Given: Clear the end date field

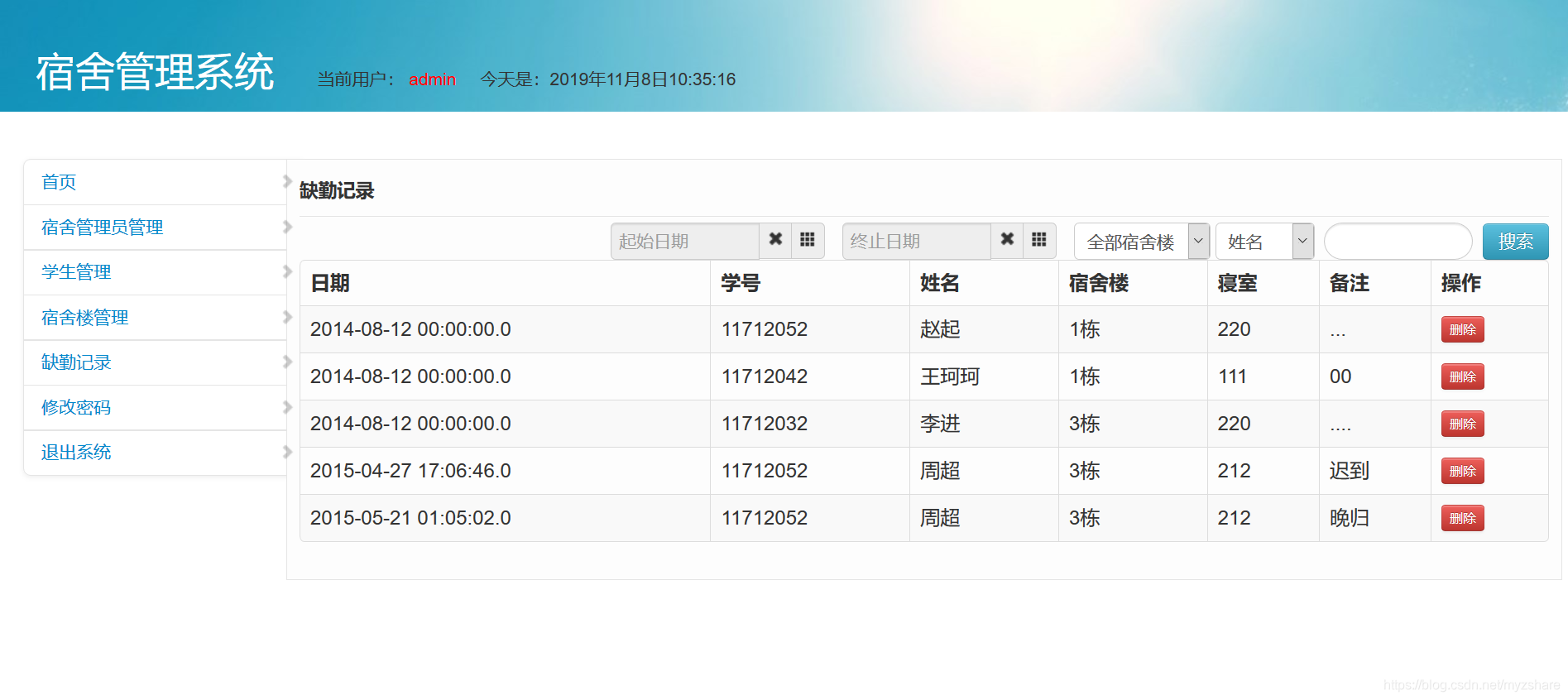Looking at the screenshot, I should coord(1007,241).
